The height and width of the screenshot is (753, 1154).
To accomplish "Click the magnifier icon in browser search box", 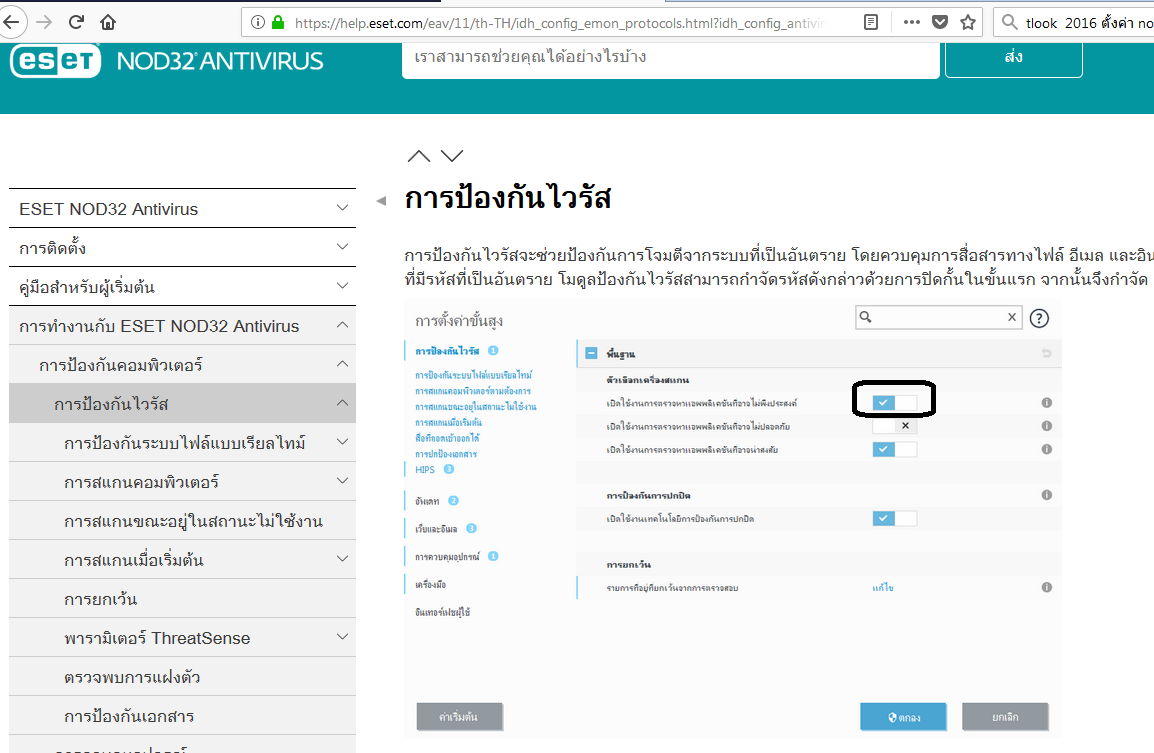I will [1010, 22].
